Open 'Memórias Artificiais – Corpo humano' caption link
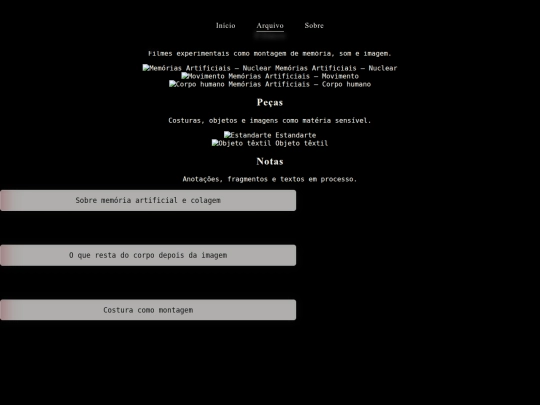The width and height of the screenshot is (540, 405). pyautogui.click(x=300, y=84)
